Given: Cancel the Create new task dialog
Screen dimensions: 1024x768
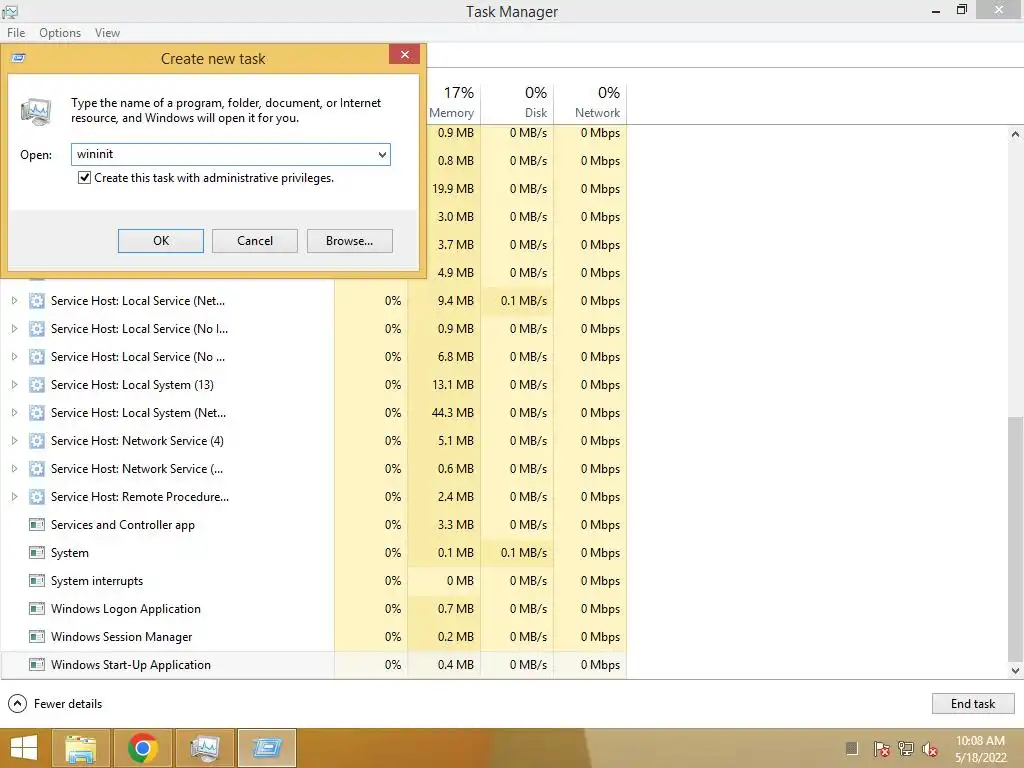Looking at the screenshot, I should pos(255,241).
